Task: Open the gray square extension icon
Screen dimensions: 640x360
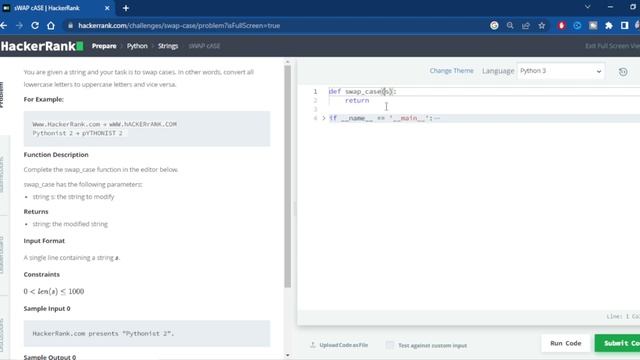Action: click(x=593, y=25)
